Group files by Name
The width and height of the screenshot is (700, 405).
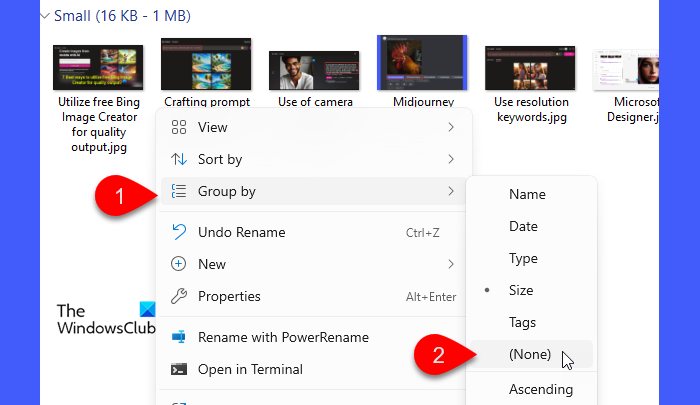pyautogui.click(x=527, y=194)
